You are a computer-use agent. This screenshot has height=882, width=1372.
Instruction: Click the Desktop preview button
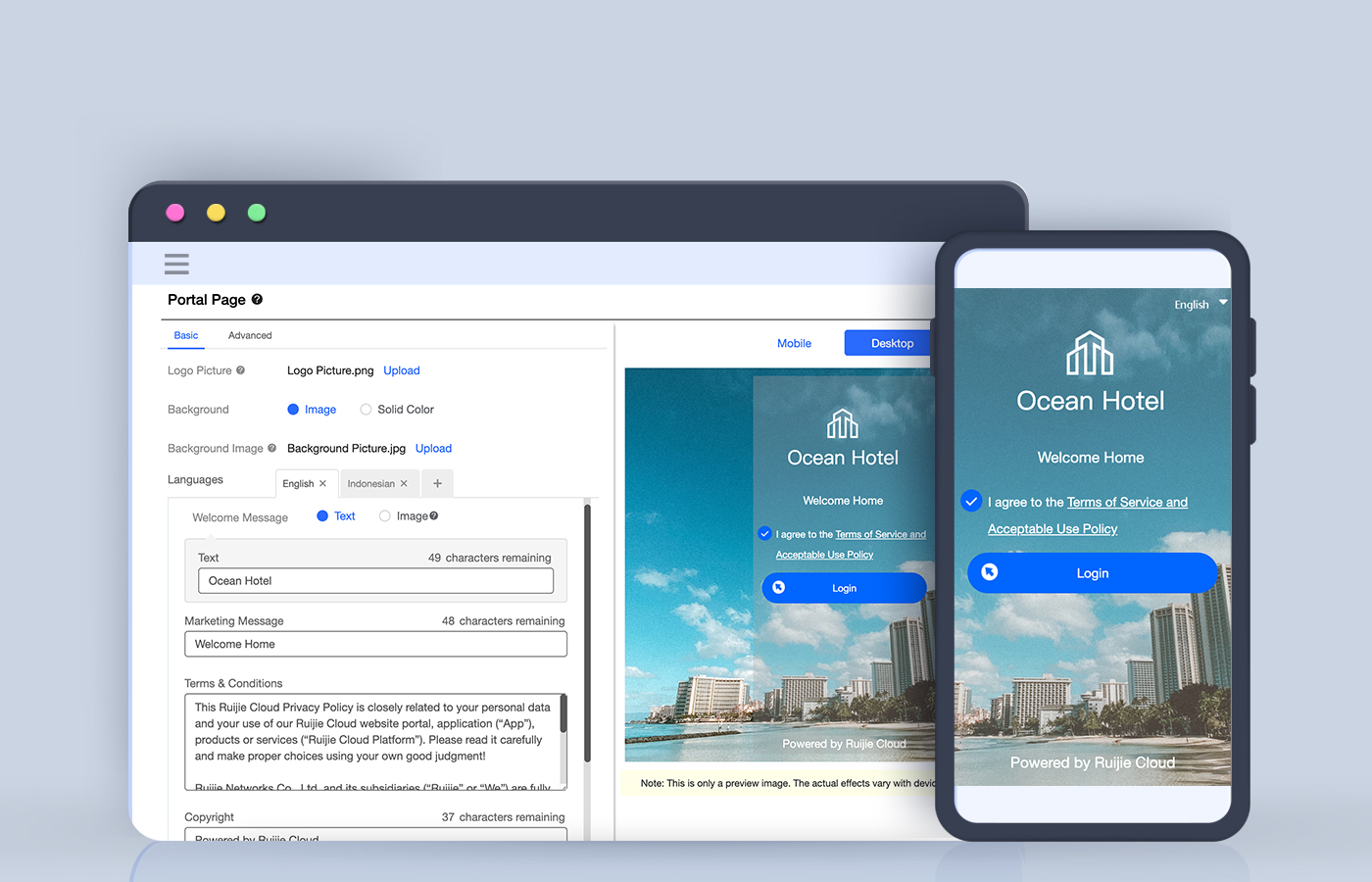(892, 343)
